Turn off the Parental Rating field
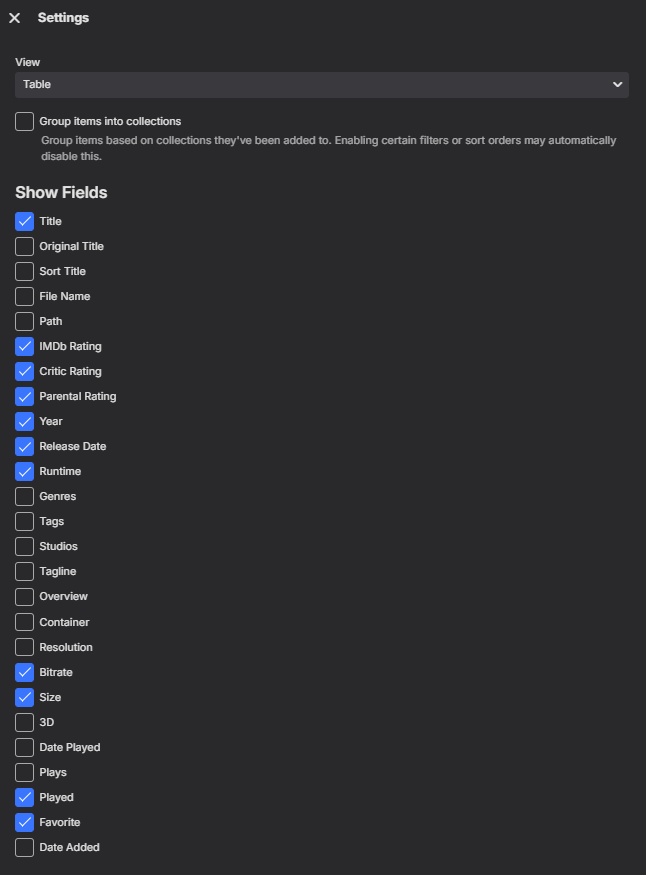 click(x=24, y=396)
